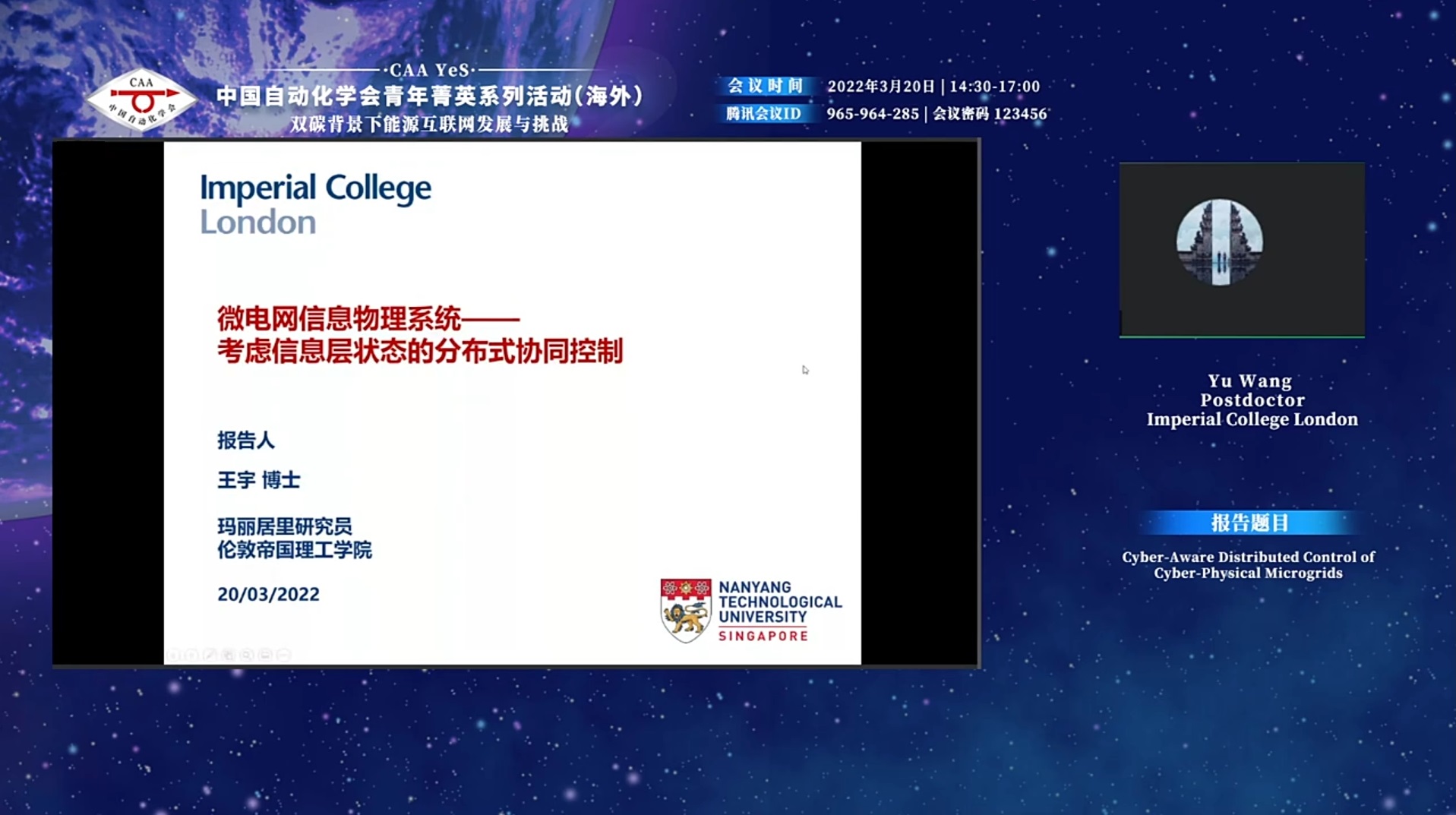Click the speaker name Yu Wang
Screen dimensions: 1456x815
coord(1249,381)
